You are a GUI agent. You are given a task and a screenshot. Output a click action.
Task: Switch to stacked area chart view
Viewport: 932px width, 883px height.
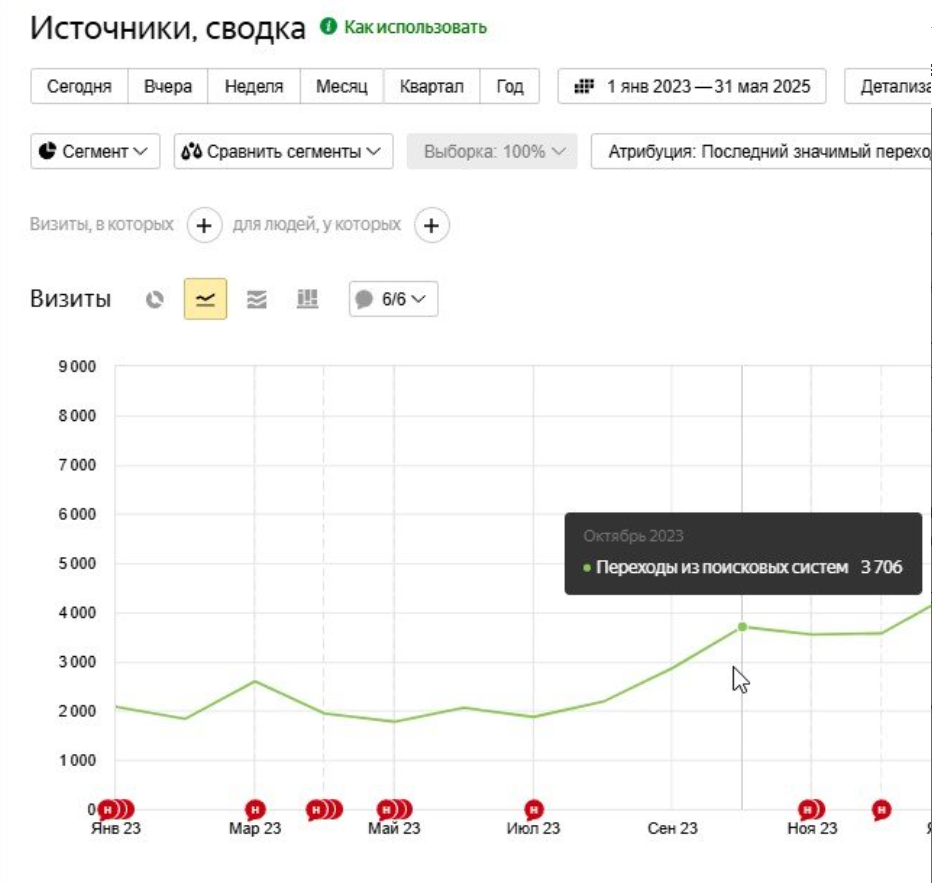(256, 299)
